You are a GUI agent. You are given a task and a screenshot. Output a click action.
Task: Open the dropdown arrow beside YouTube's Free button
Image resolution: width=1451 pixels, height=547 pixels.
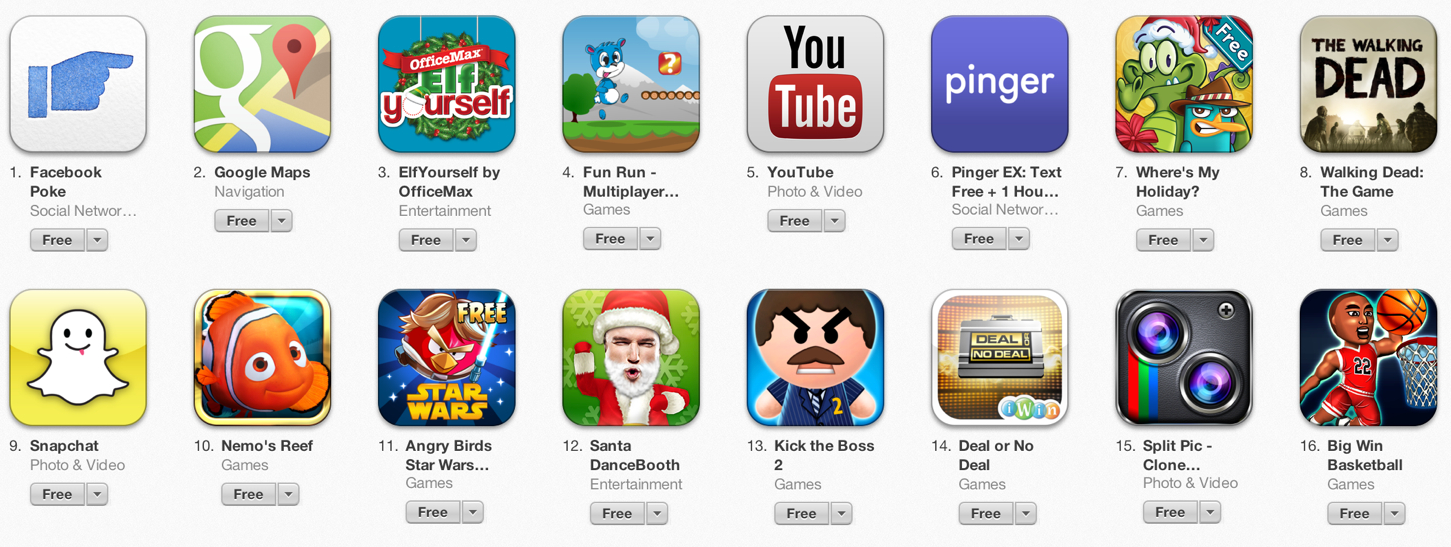pos(834,221)
